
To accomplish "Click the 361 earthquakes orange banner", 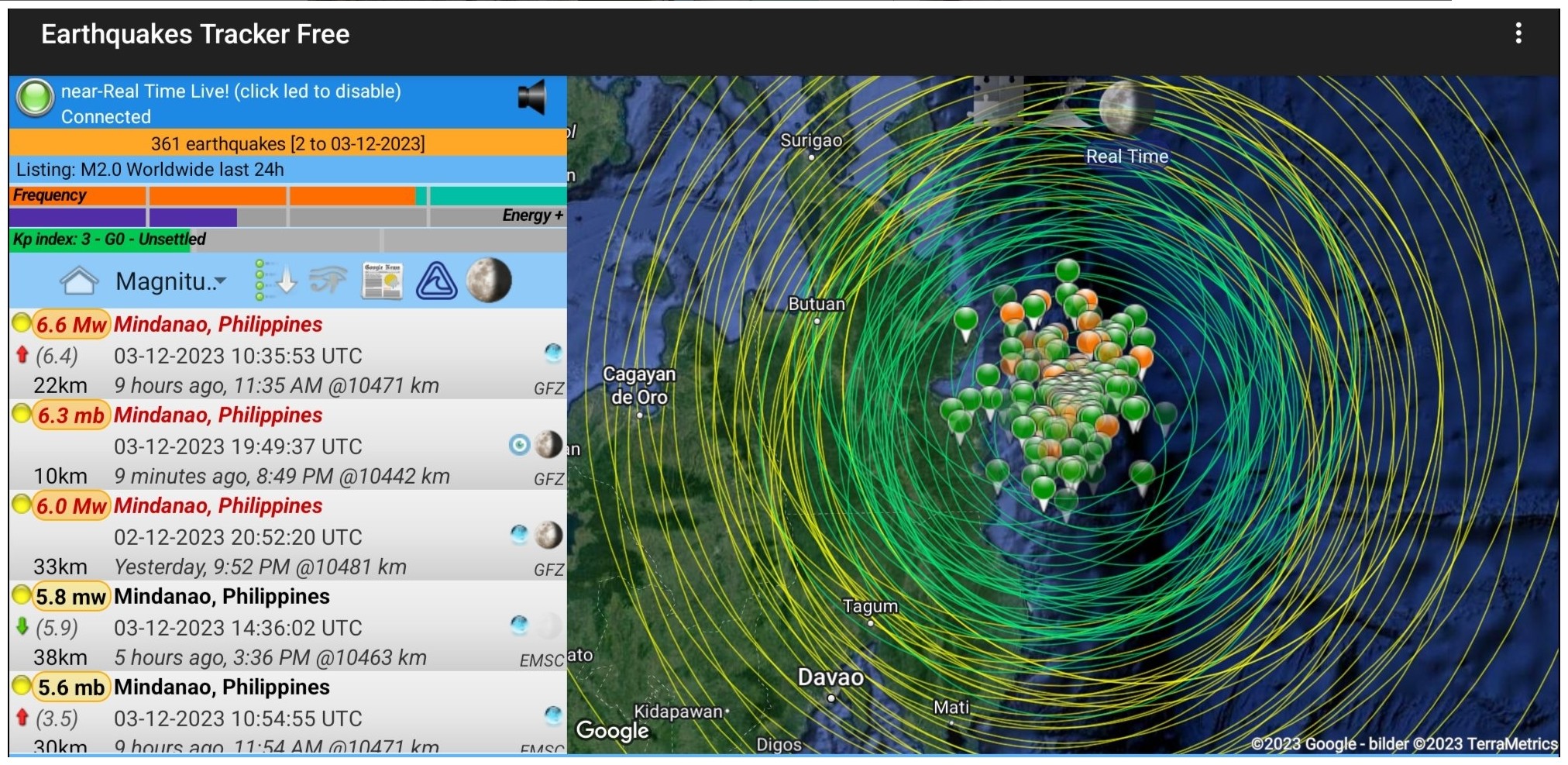I will pos(288,143).
